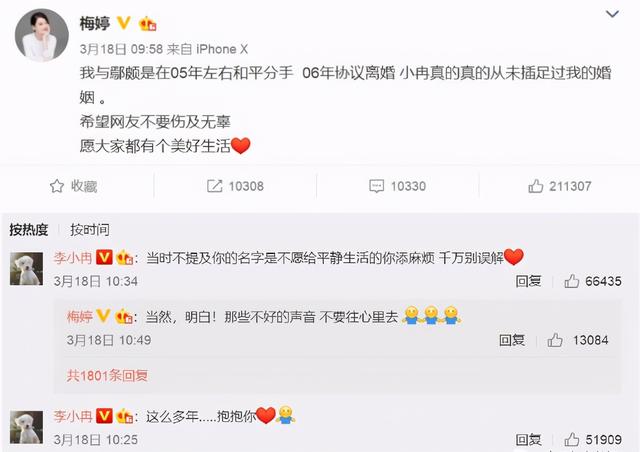The width and height of the screenshot is (640, 452).
Task: Like 李小冉's comment with 66435 likes
Action: [571, 281]
